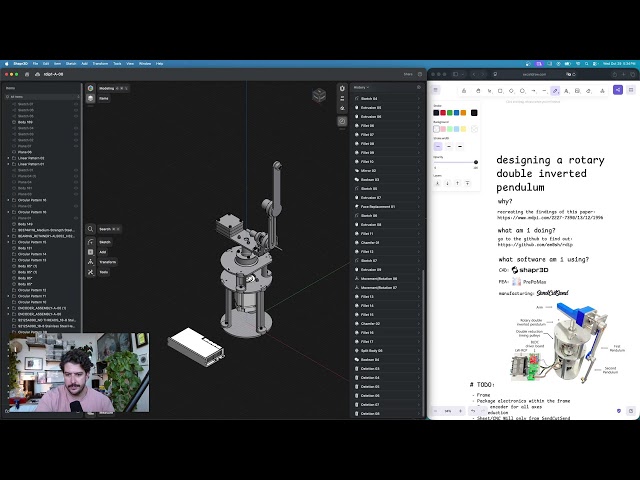Expand Face Replacement 01 history step chevron
The width and height of the screenshot is (640, 480).
418,207
